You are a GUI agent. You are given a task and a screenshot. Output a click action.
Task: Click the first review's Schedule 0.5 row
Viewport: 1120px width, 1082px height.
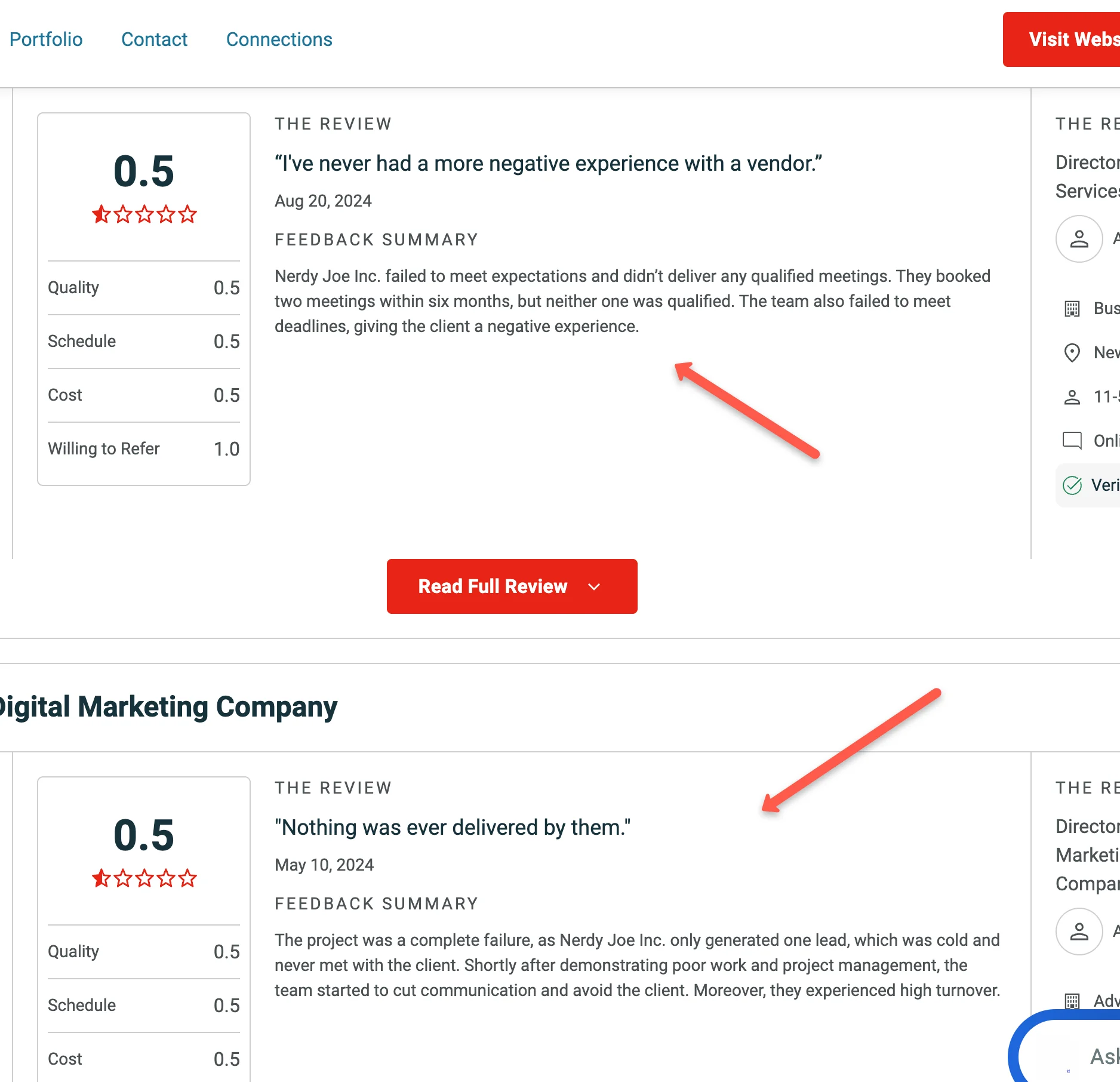pos(144,342)
